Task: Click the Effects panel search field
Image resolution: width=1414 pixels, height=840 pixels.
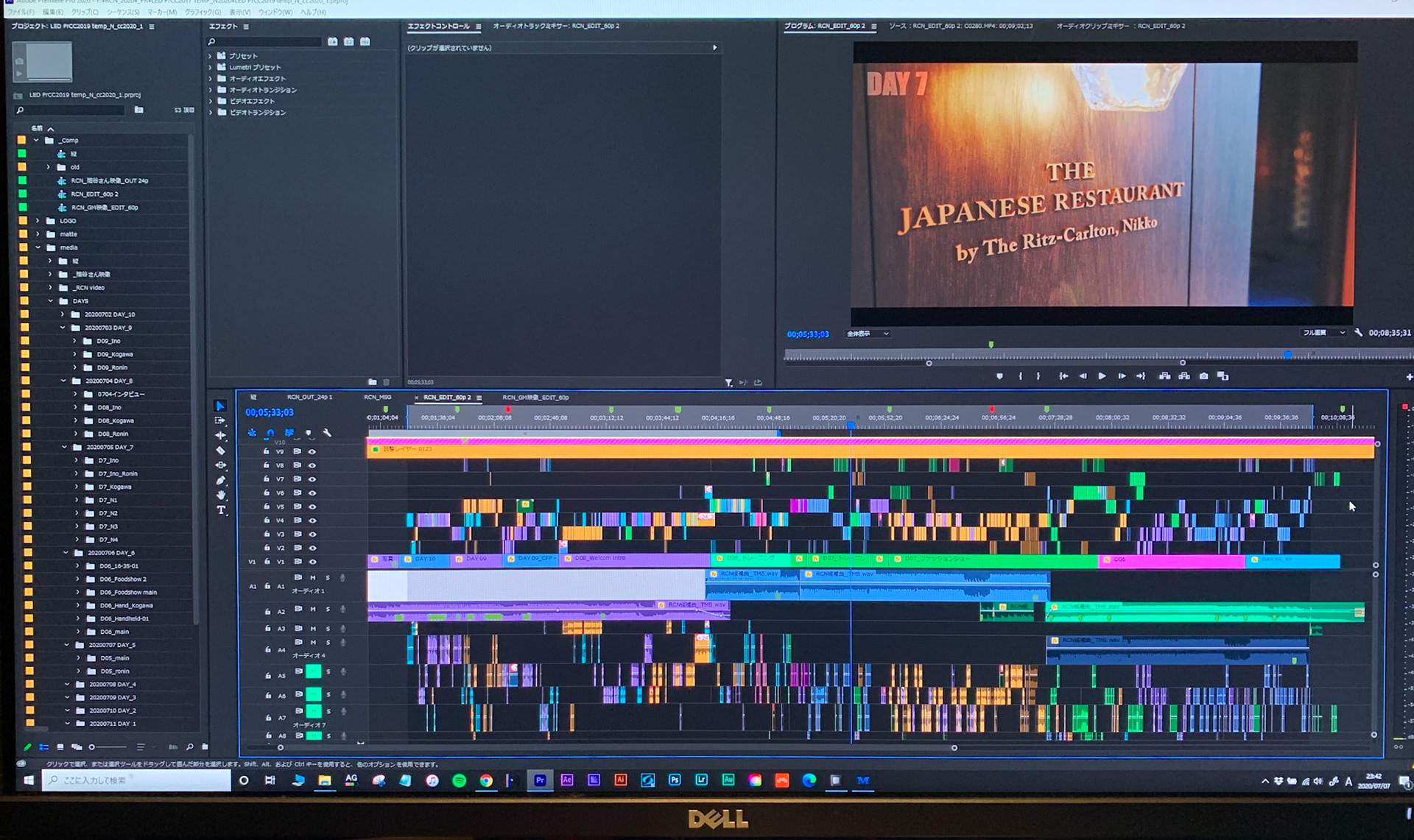Action: (265, 42)
